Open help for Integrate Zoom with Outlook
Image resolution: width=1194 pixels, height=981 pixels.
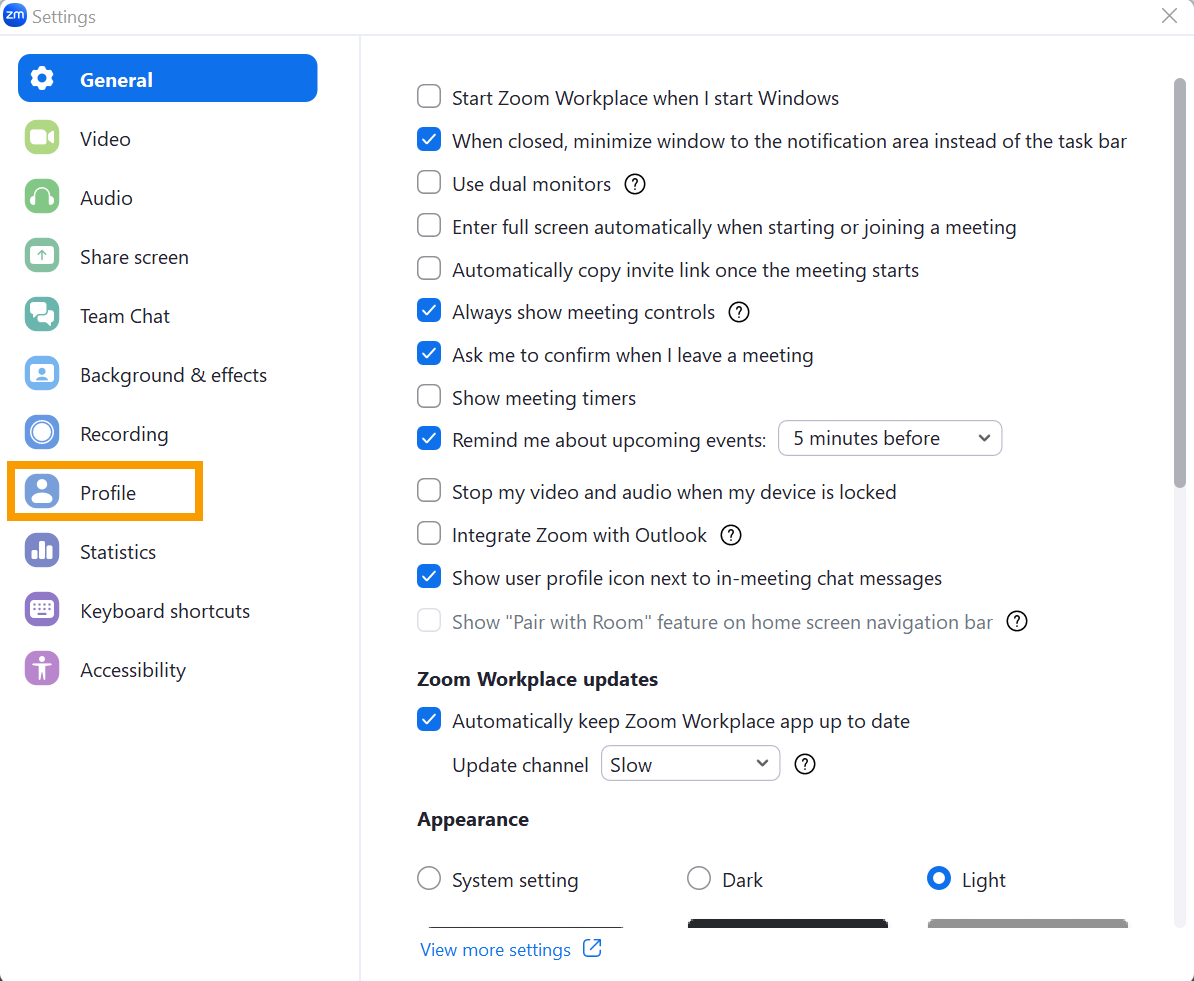731,535
